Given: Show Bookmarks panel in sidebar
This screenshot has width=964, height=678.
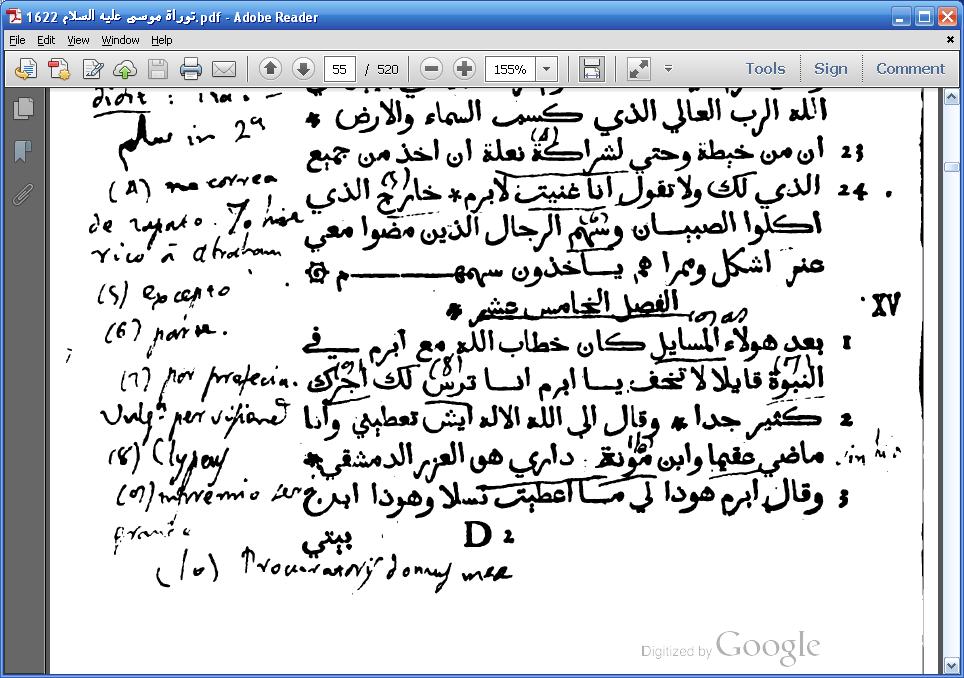Looking at the screenshot, I should tap(23, 151).
